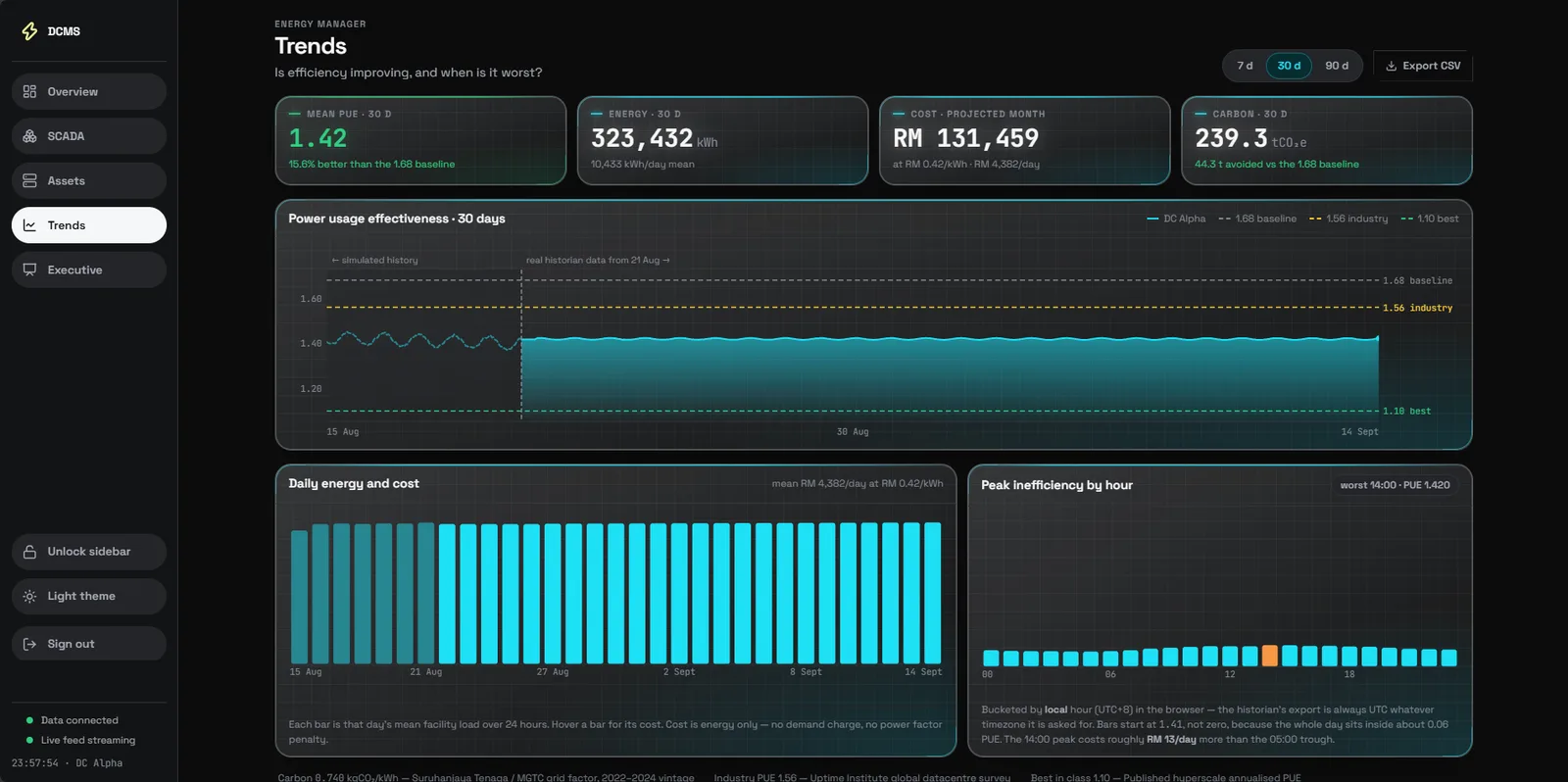1568x782 pixels.
Task: Open SCADA via its sidebar icon
Action: pyautogui.click(x=29, y=136)
